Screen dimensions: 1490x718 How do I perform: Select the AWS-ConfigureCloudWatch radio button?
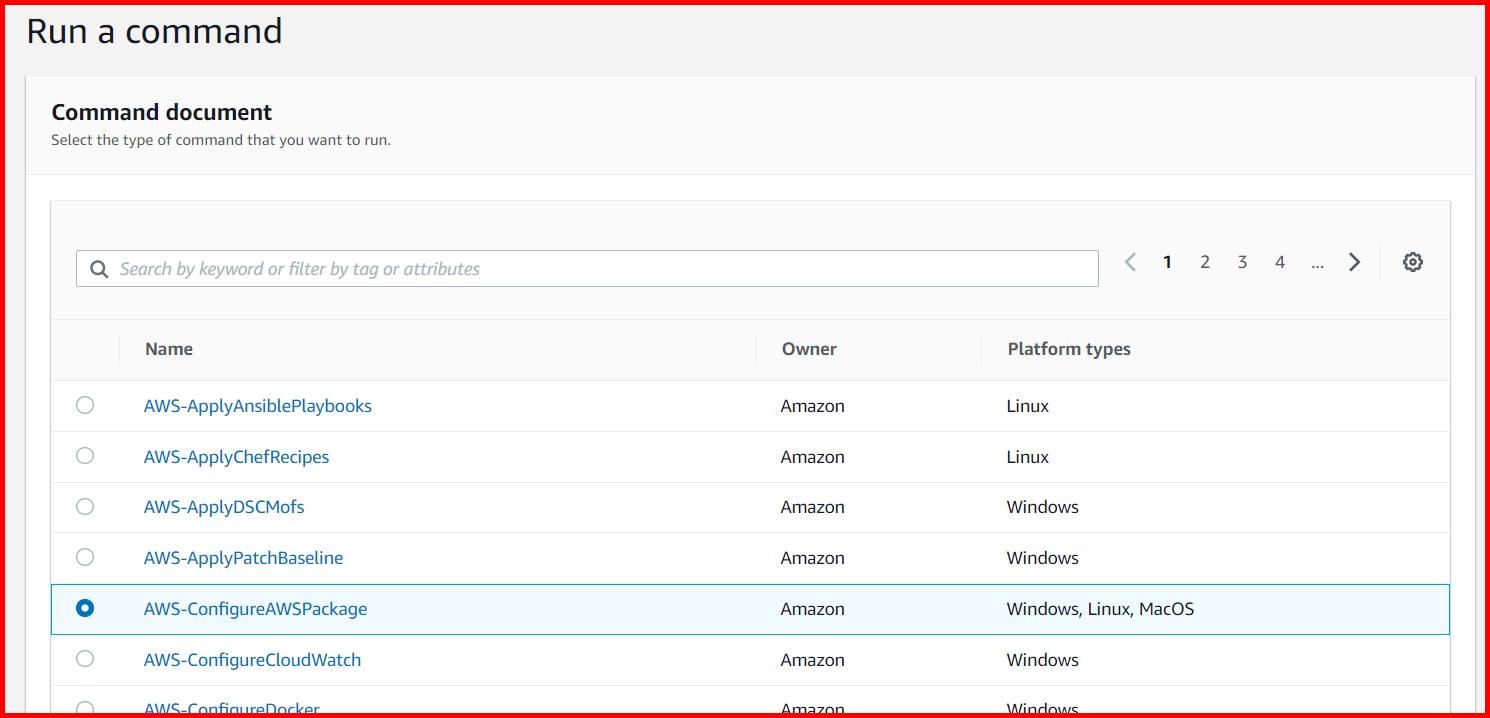pos(85,659)
